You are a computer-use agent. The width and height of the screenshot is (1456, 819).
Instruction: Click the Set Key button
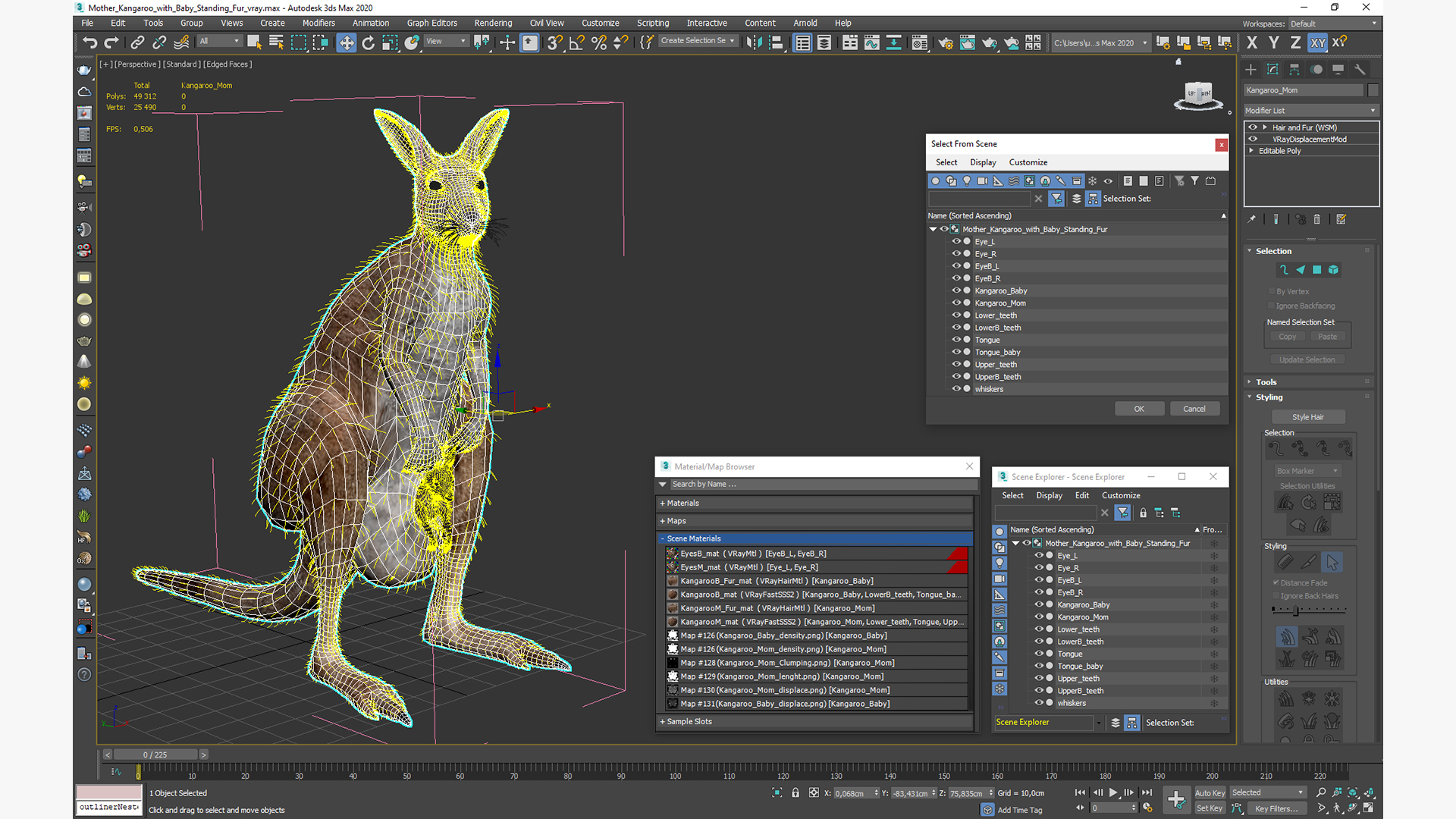click(1210, 808)
